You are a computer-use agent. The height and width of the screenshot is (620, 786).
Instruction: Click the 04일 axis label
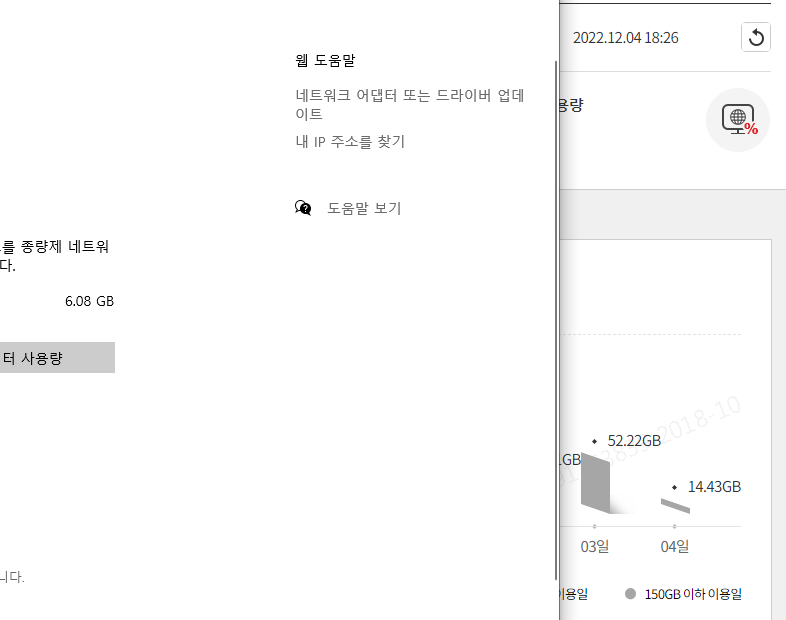(x=675, y=547)
